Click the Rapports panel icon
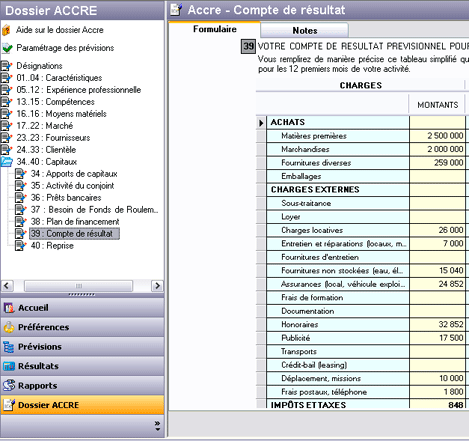 [9, 385]
